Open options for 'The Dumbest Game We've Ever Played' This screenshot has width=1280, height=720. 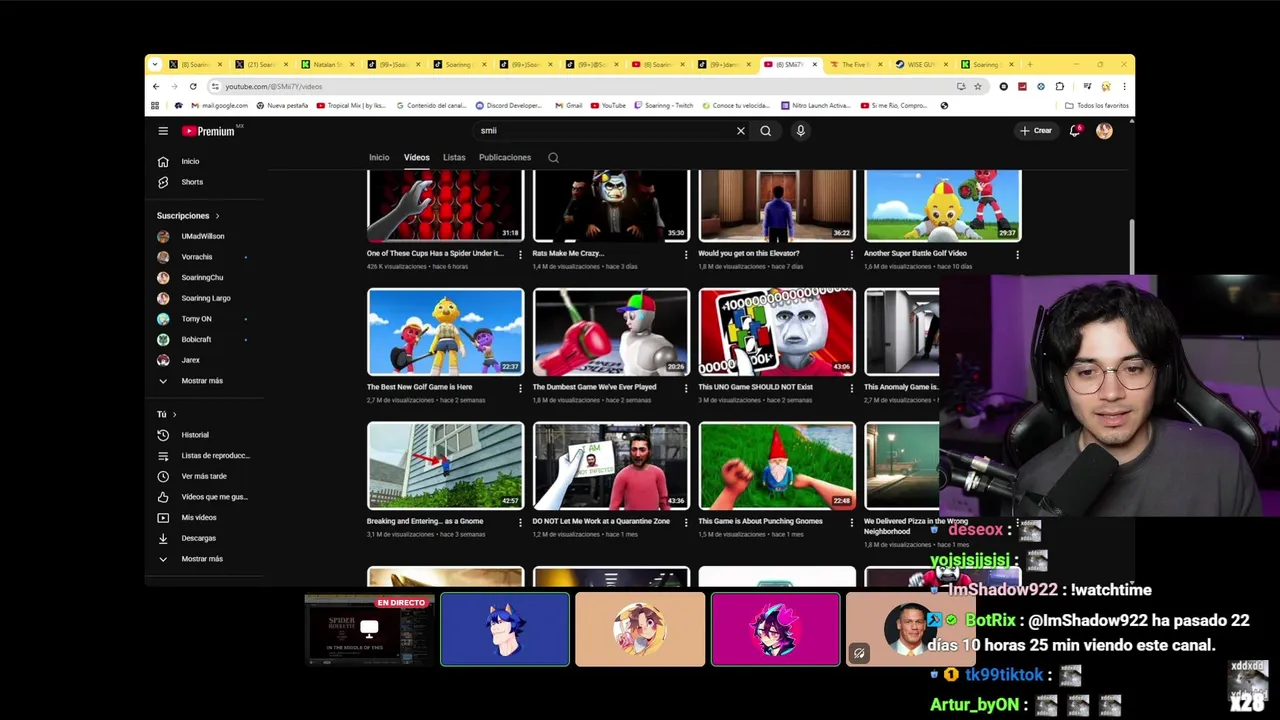click(686, 388)
